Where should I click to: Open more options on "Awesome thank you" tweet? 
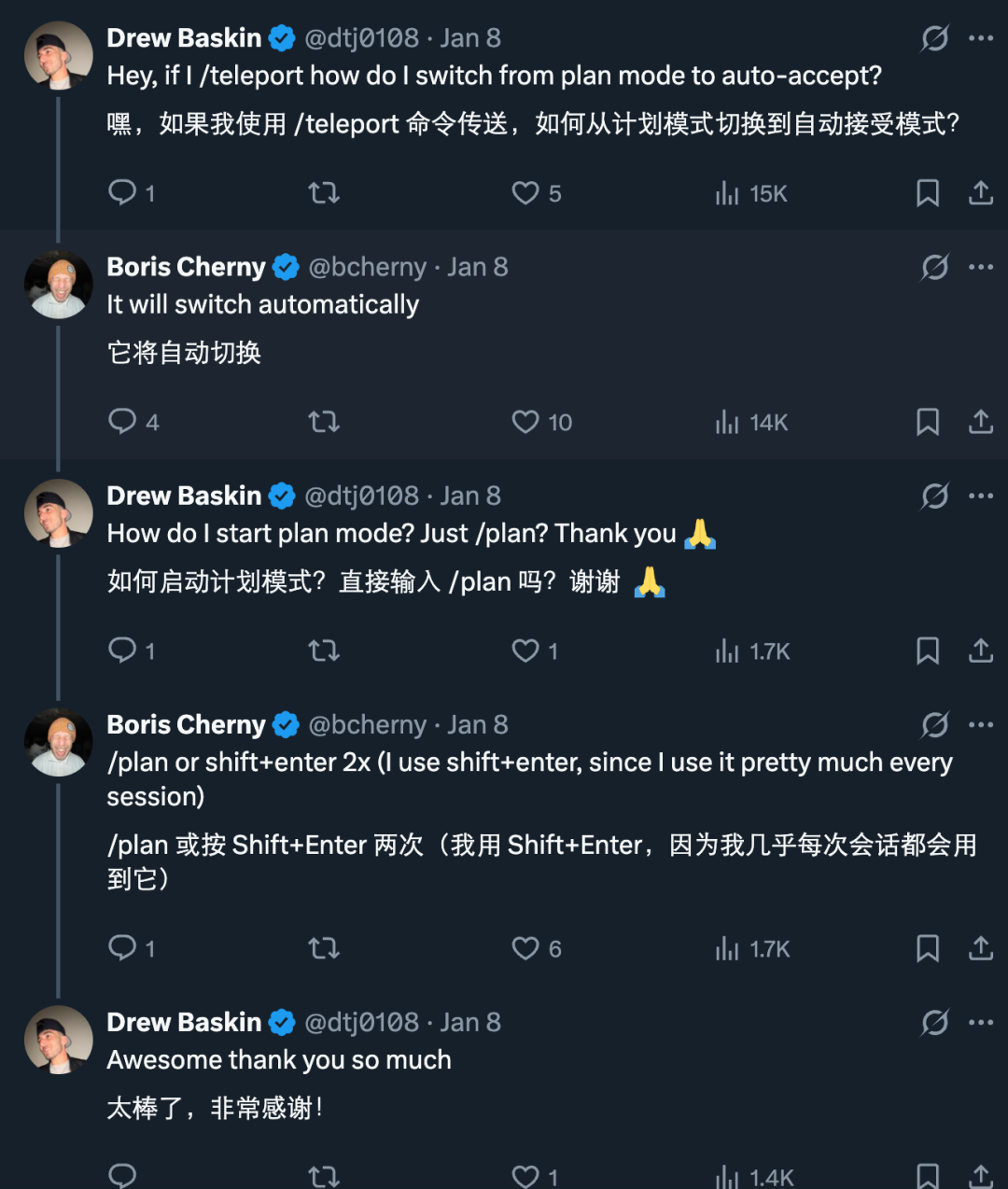(x=981, y=1022)
